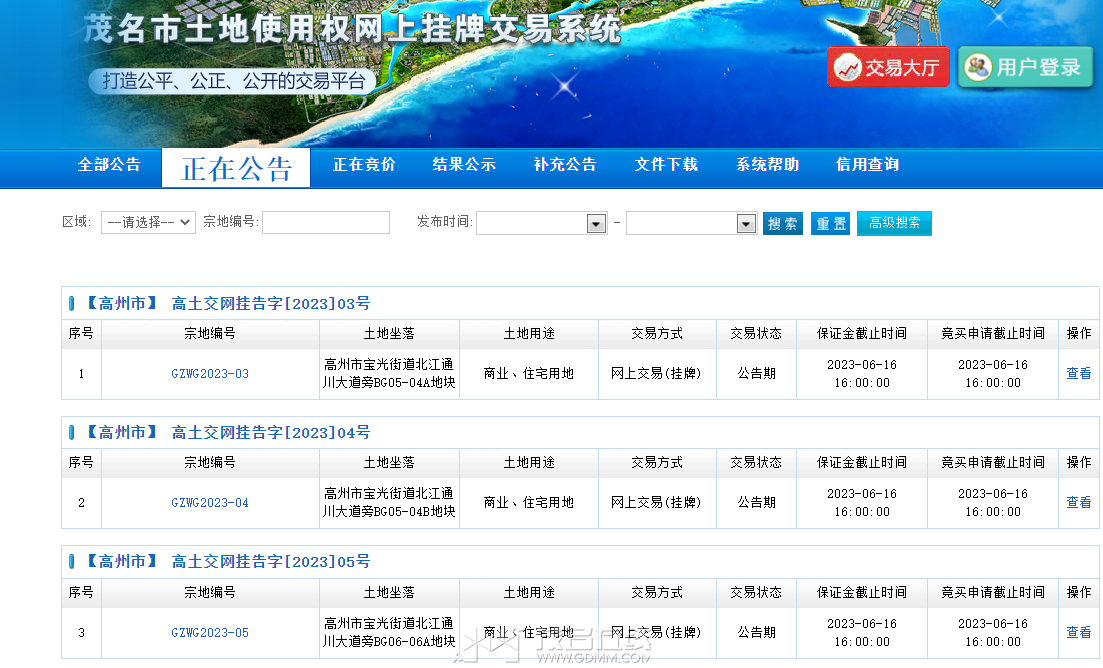The width and height of the screenshot is (1103, 668).
Task: Open the 交易大厅 trading hall button
Action: tap(888, 67)
